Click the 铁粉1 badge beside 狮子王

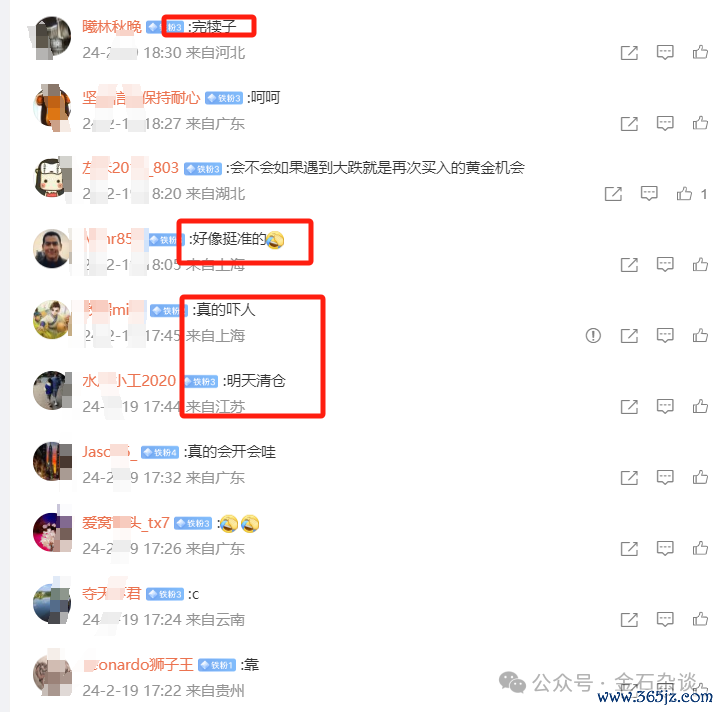click(217, 665)
